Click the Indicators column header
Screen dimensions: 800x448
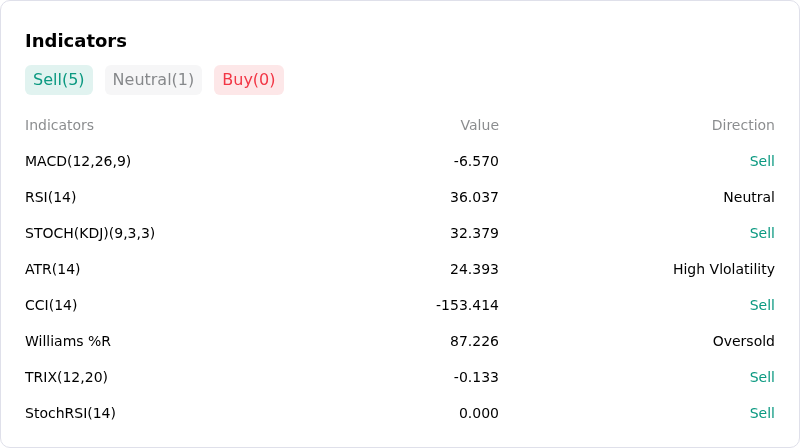(x=59, y=125)
